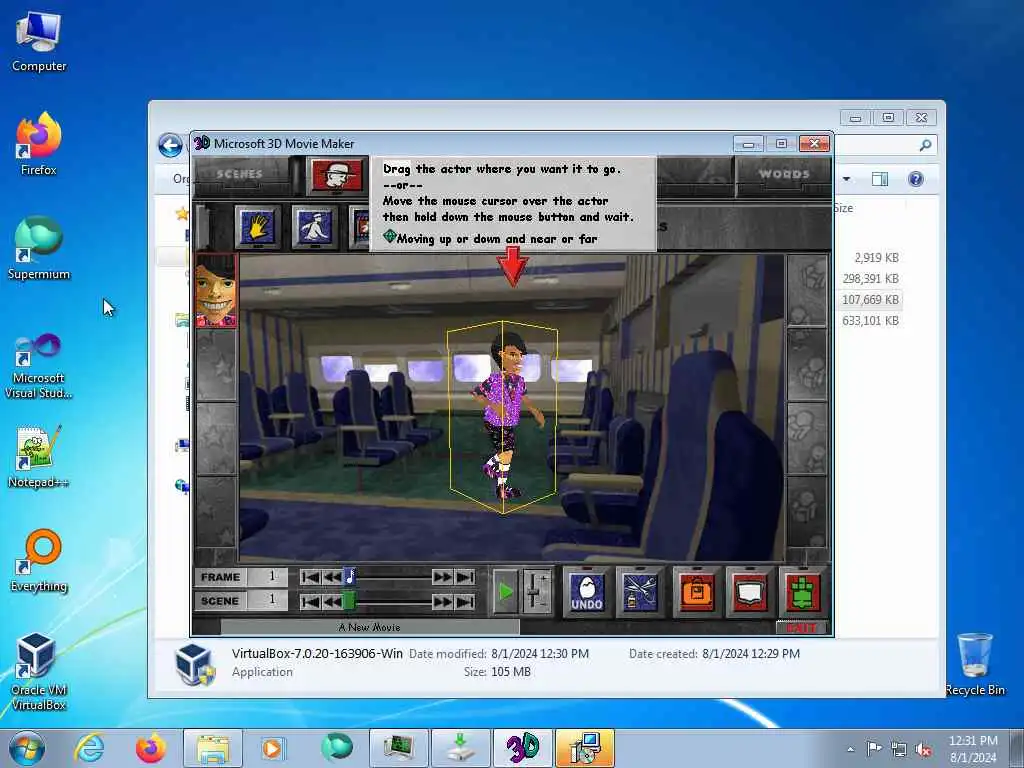
Task: Click the 633,101 KB size cell
Action: pyautogui.click(x=870, y=321)
